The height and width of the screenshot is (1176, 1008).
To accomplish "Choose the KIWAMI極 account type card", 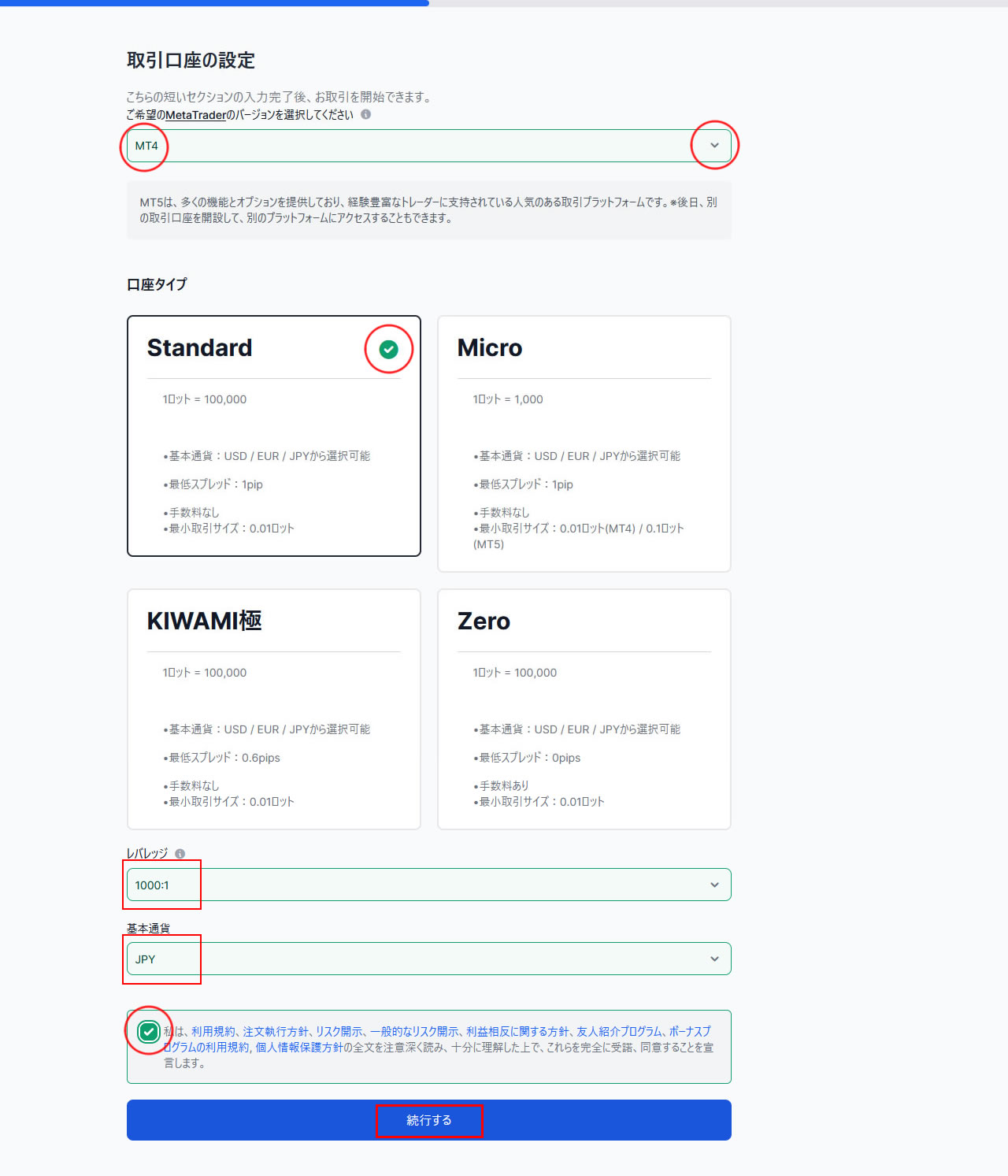I will [x=273, y=709].
